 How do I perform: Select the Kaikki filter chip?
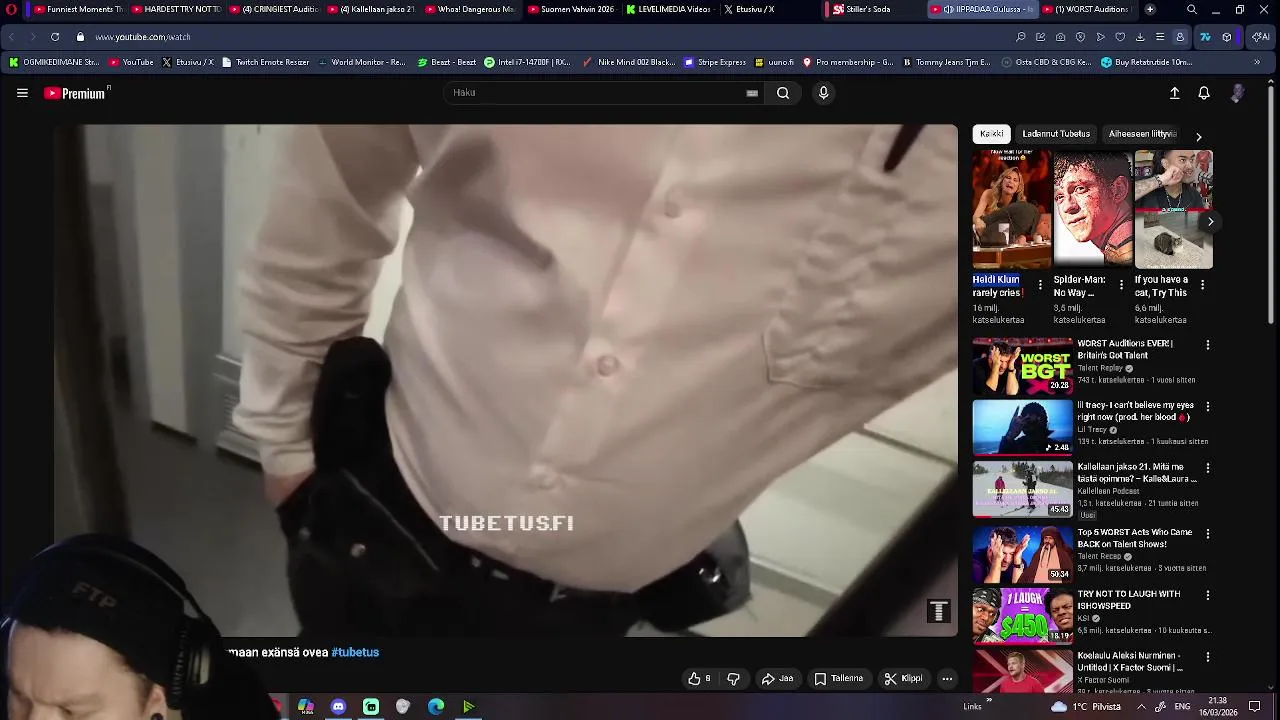coord(992,134)
